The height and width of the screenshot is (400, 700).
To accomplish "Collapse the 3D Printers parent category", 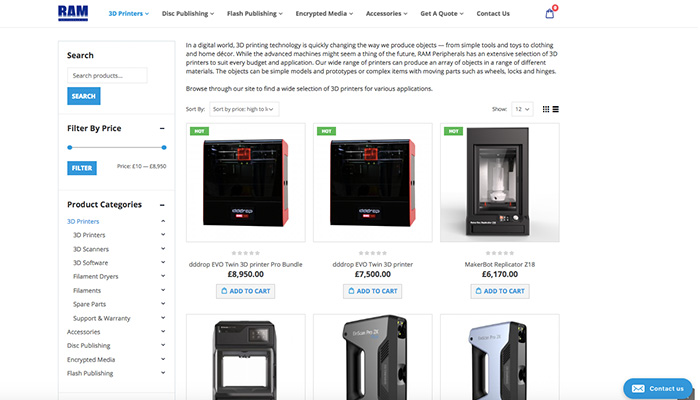I will coord(163,221).
